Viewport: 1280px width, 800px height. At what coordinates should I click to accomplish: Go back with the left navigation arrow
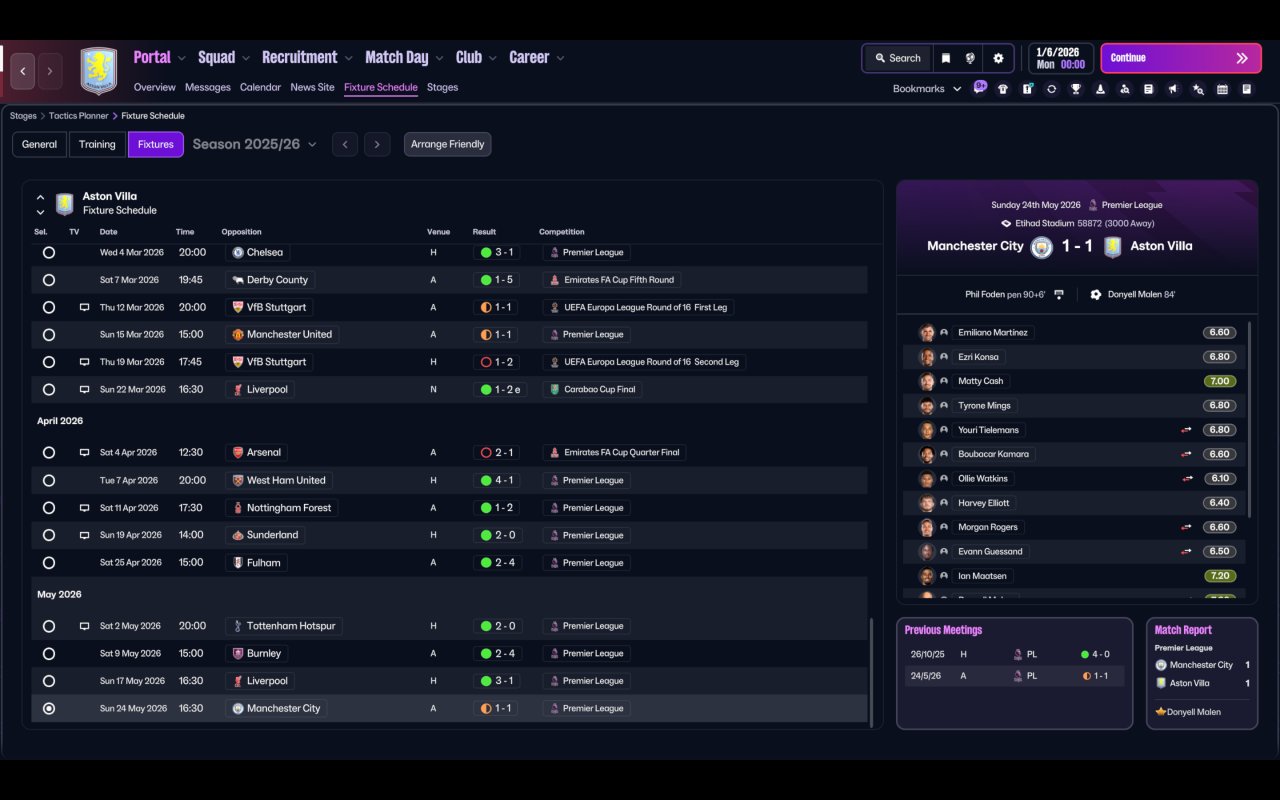click(23, 71)
